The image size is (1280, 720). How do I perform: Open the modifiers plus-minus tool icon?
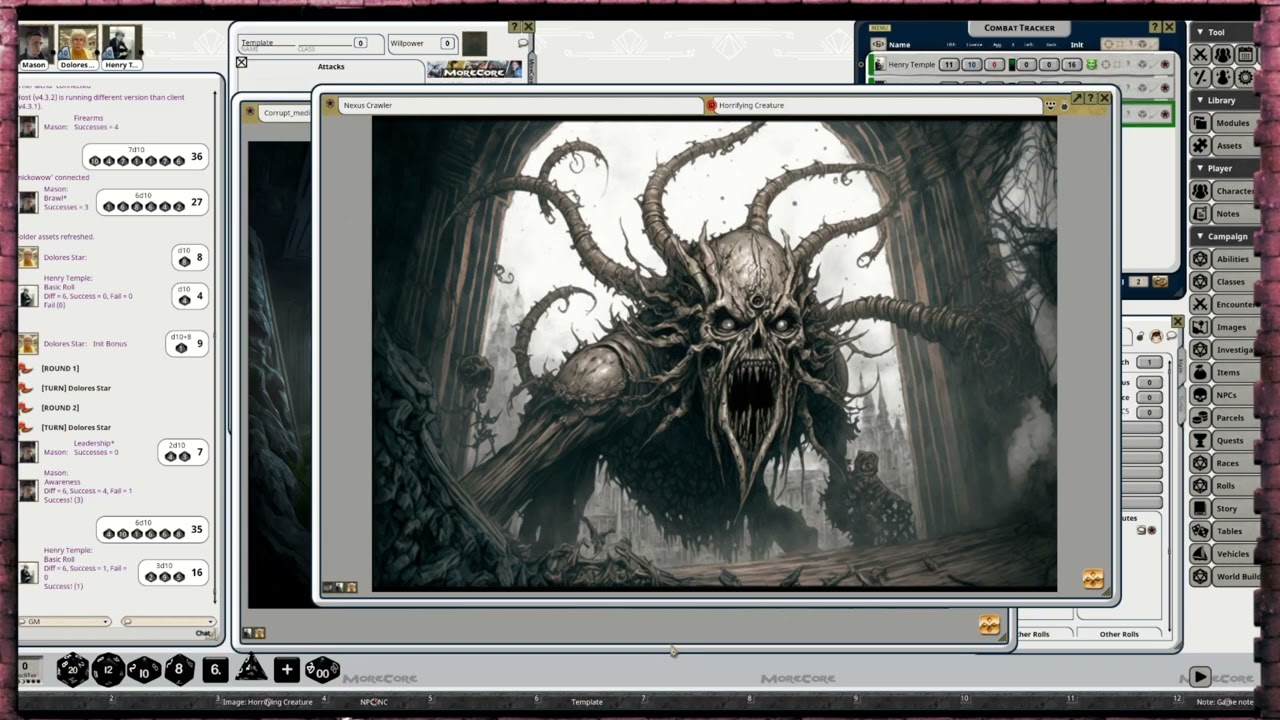[1200, 77]
